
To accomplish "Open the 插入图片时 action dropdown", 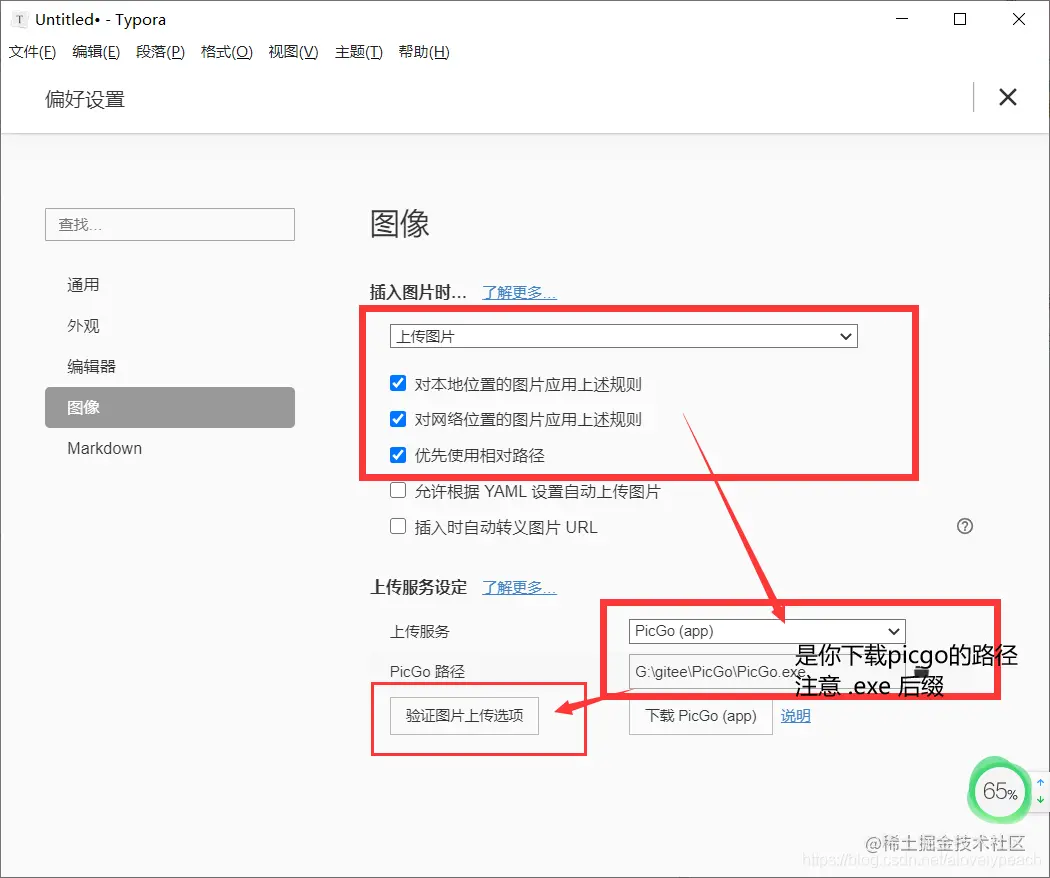I will point(623,336).
